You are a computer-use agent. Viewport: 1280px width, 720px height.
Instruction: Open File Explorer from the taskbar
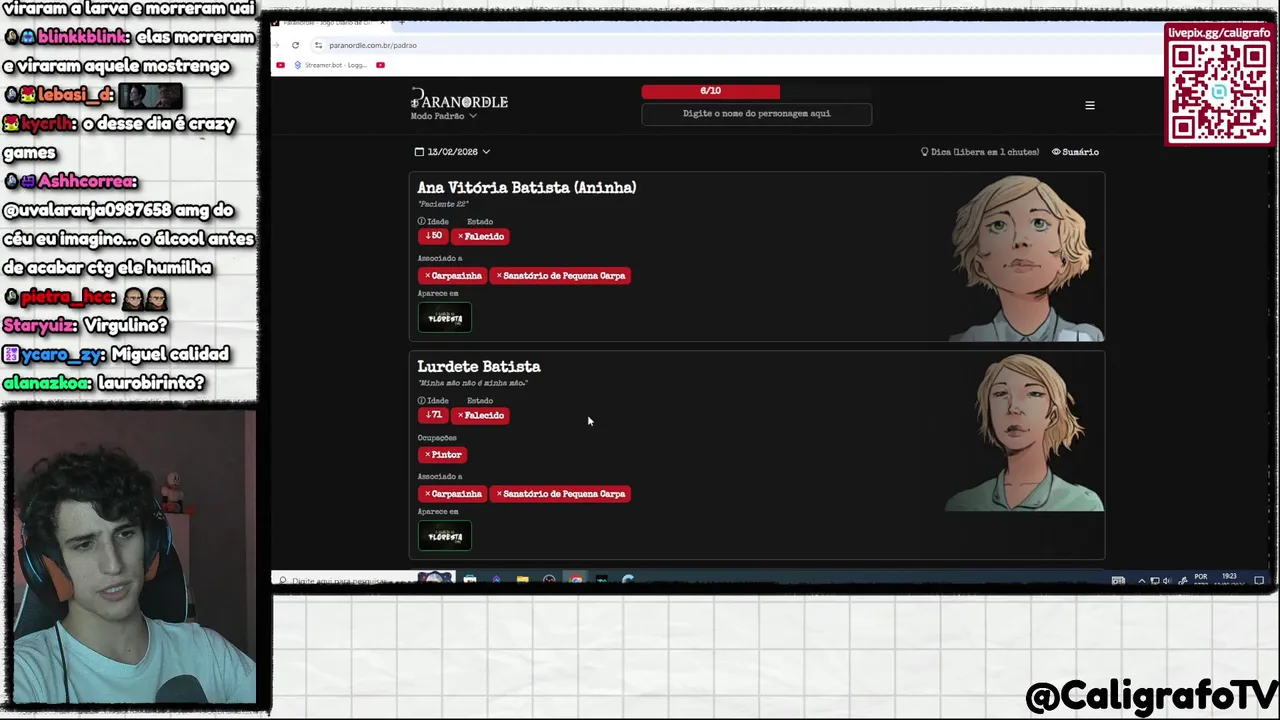pyautogui.click(x=522, y=580)
